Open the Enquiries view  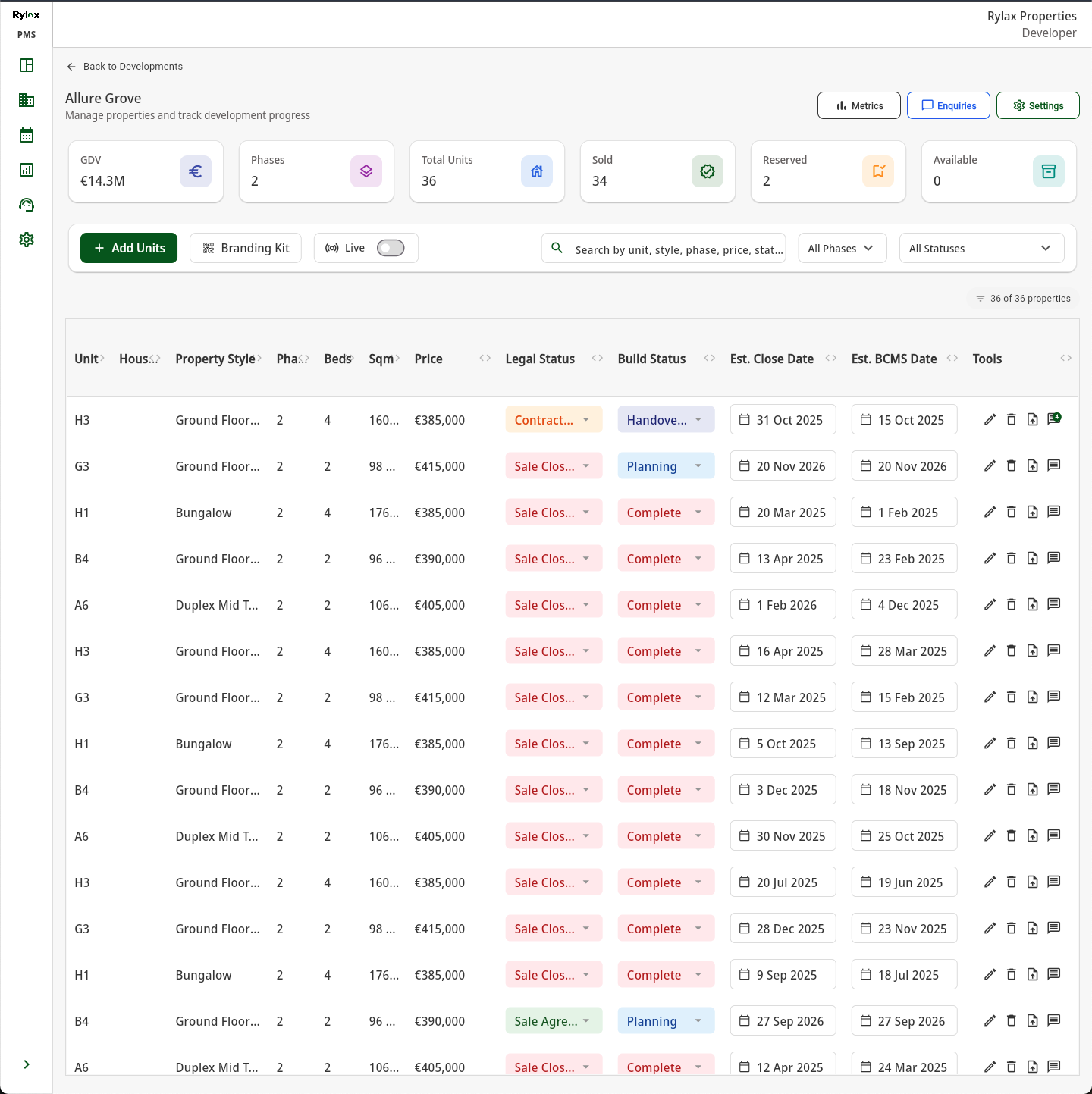coord(948,106)
